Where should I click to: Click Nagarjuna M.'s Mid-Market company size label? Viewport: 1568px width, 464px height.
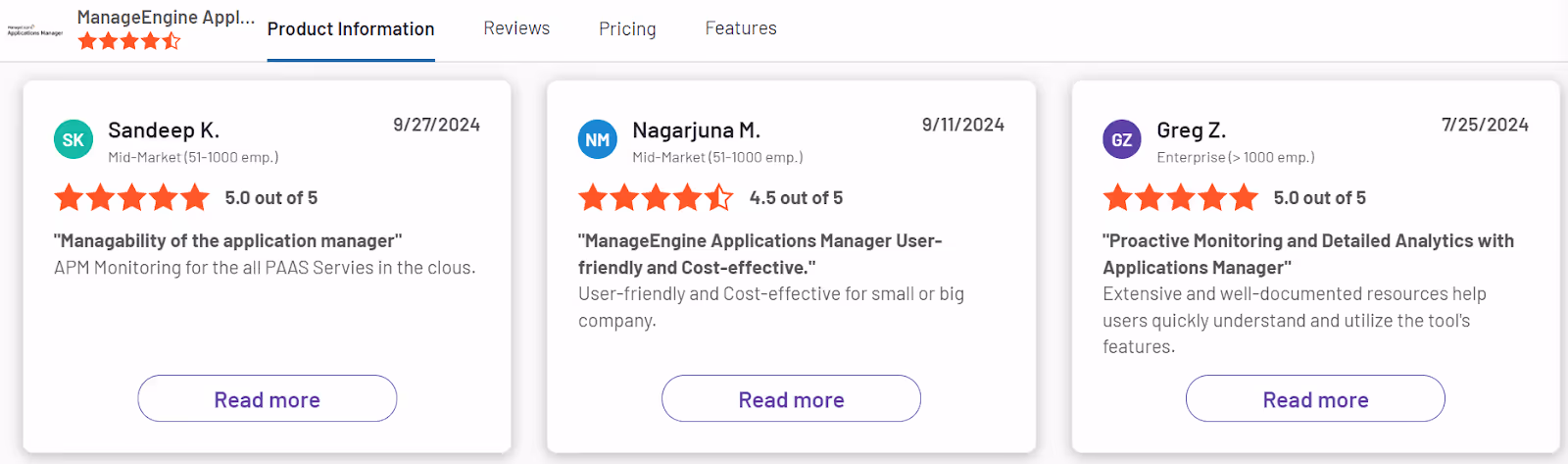coord(717,157)
